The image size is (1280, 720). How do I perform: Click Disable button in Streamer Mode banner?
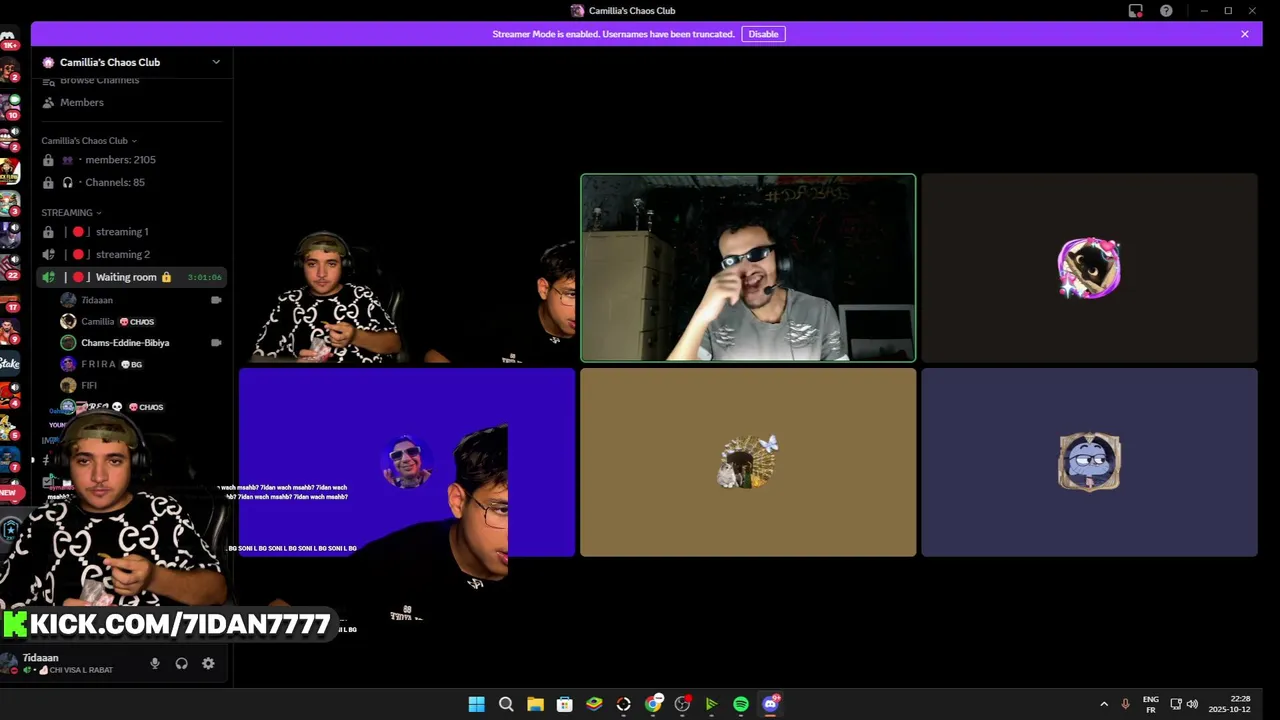click(763, 34)
